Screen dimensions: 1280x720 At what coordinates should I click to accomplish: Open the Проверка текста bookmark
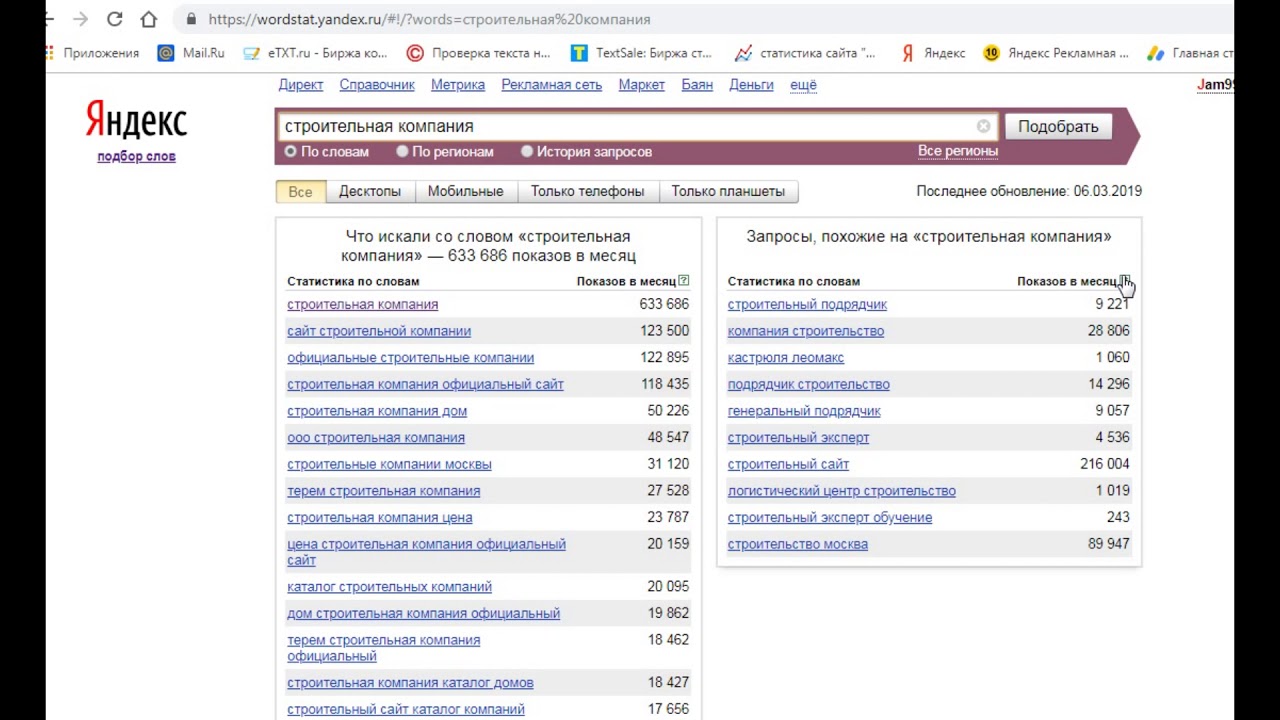click(x=479, y=53)
